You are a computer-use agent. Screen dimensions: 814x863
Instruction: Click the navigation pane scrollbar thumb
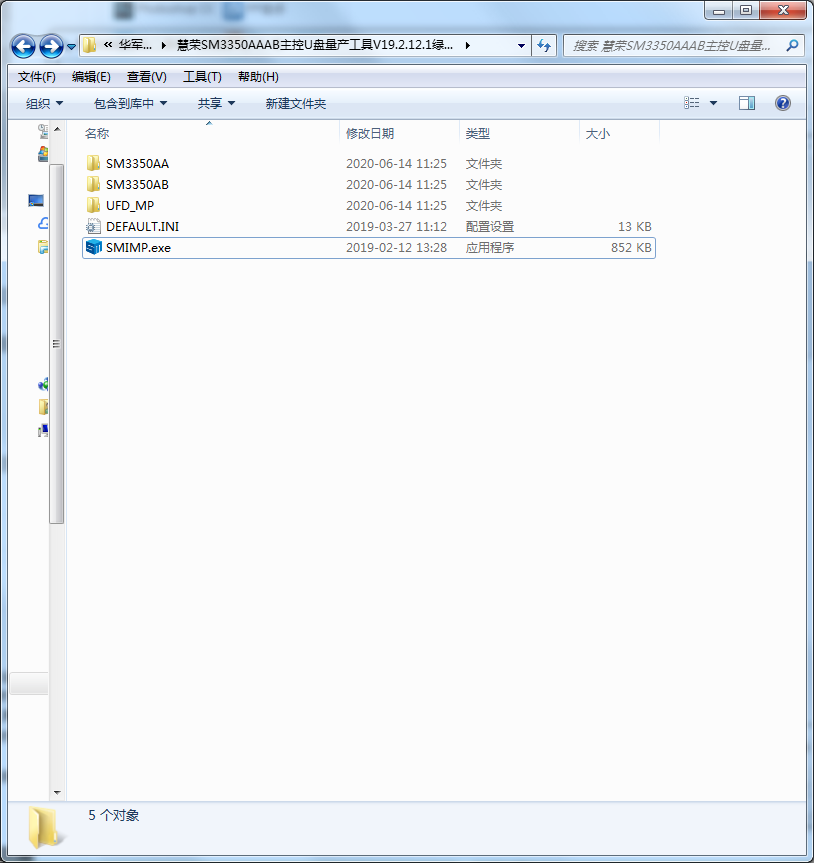click(57, 343)
